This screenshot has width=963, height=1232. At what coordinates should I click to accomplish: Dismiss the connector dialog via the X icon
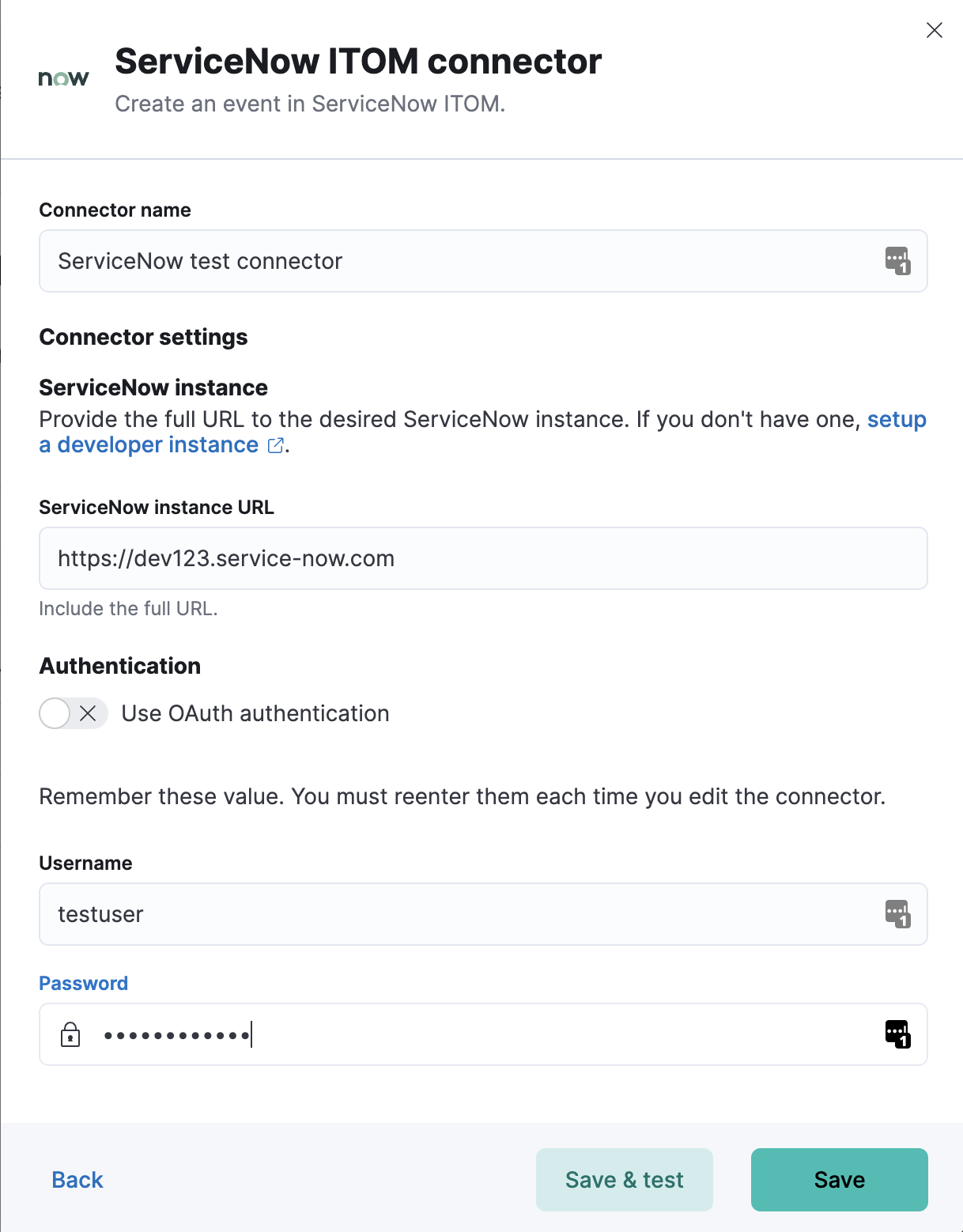[934, 30]
